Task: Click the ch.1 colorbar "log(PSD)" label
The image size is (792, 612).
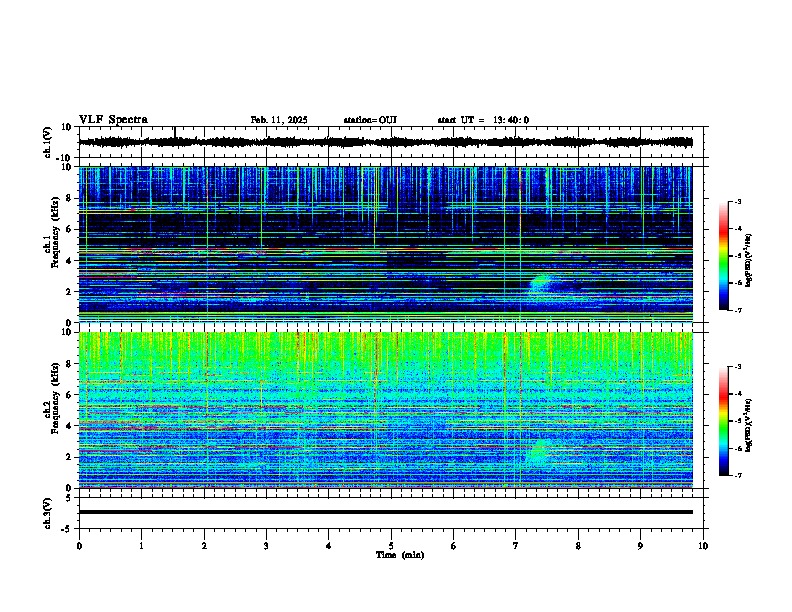Action: [749, 260]
